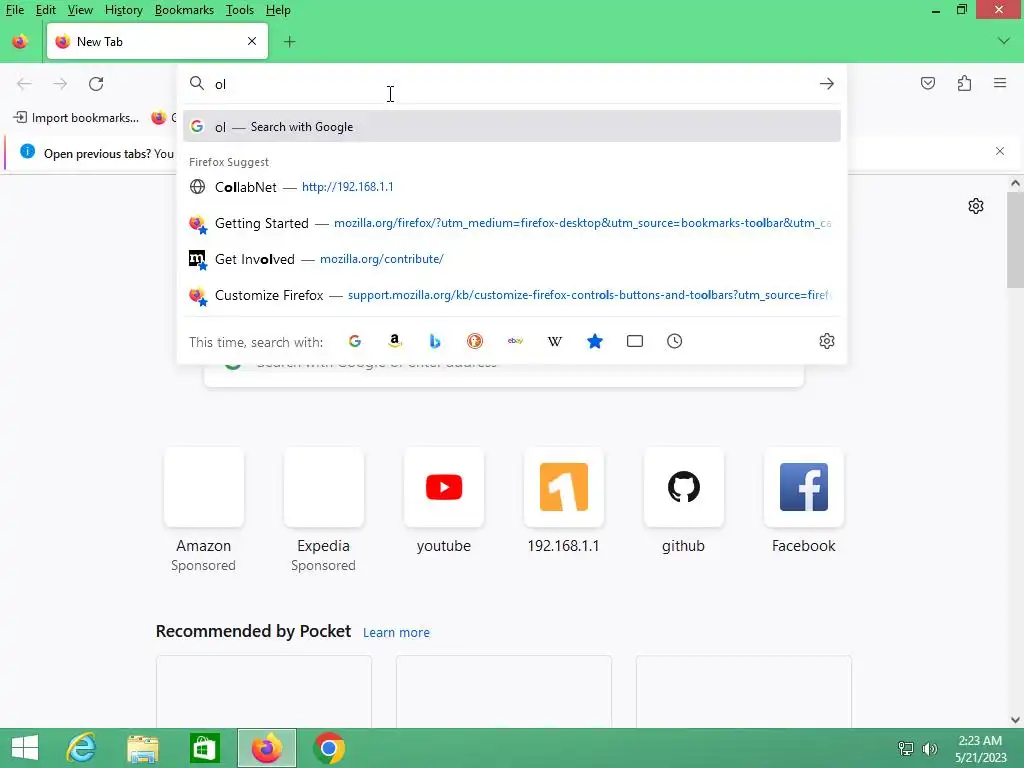
Task: Select 'ol — Search with Google' suggestion
Action: 511,127
